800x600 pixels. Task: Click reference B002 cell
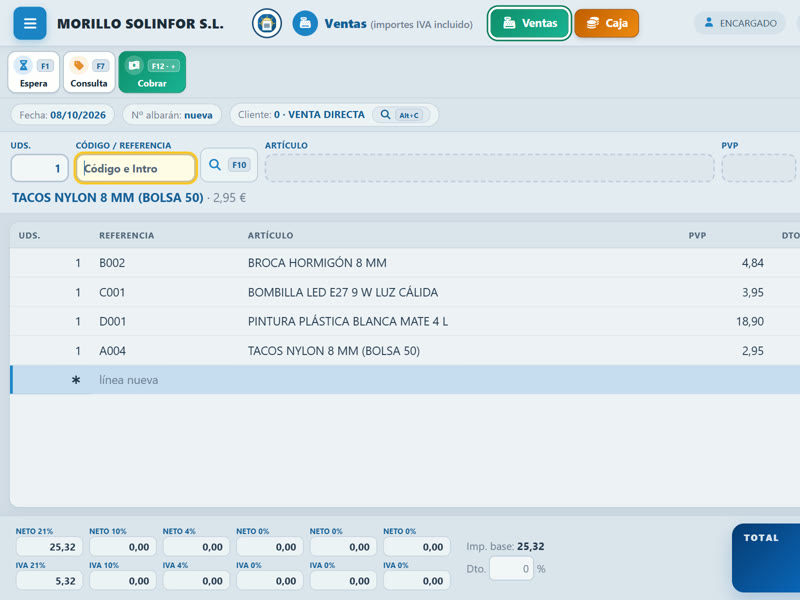point(112,263)
